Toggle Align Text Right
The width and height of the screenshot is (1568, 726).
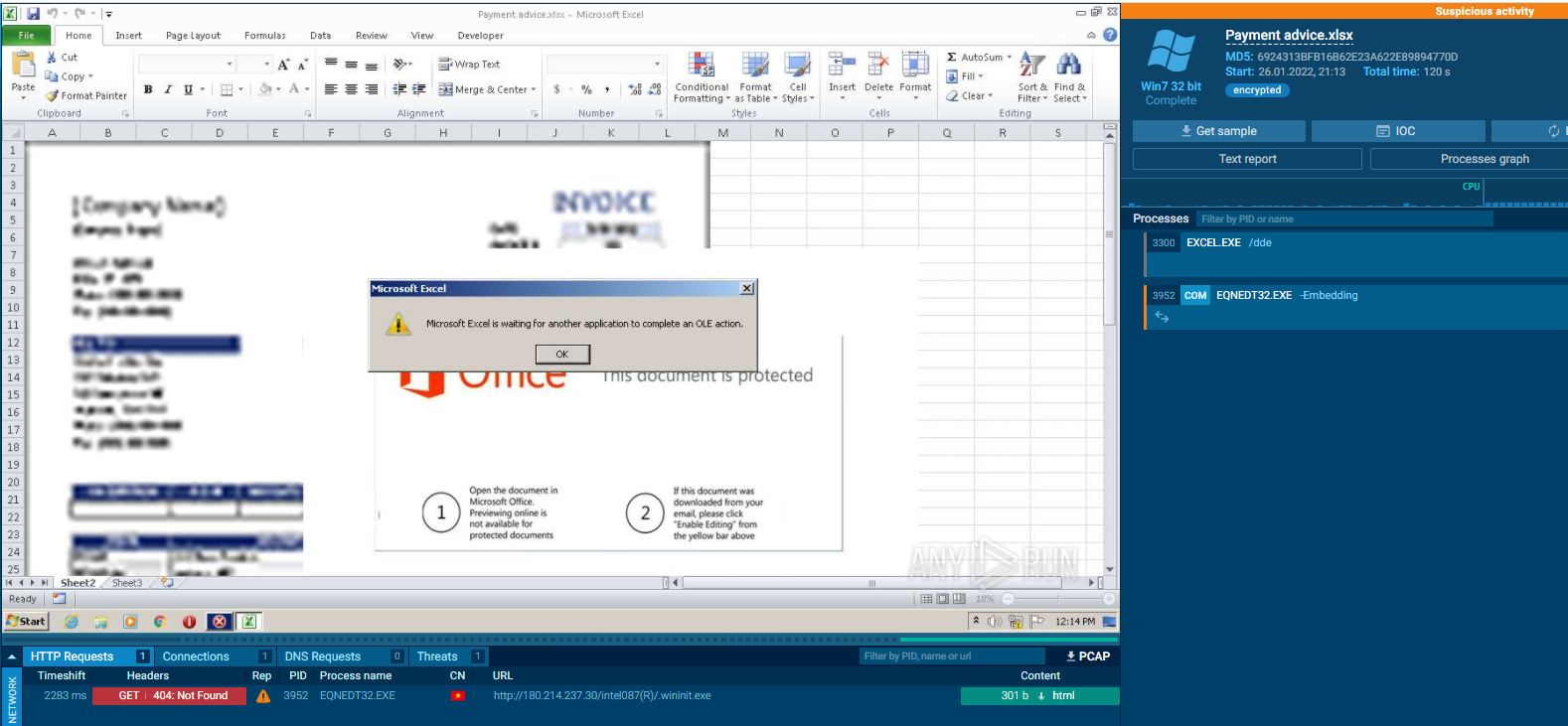pos(371,89)
